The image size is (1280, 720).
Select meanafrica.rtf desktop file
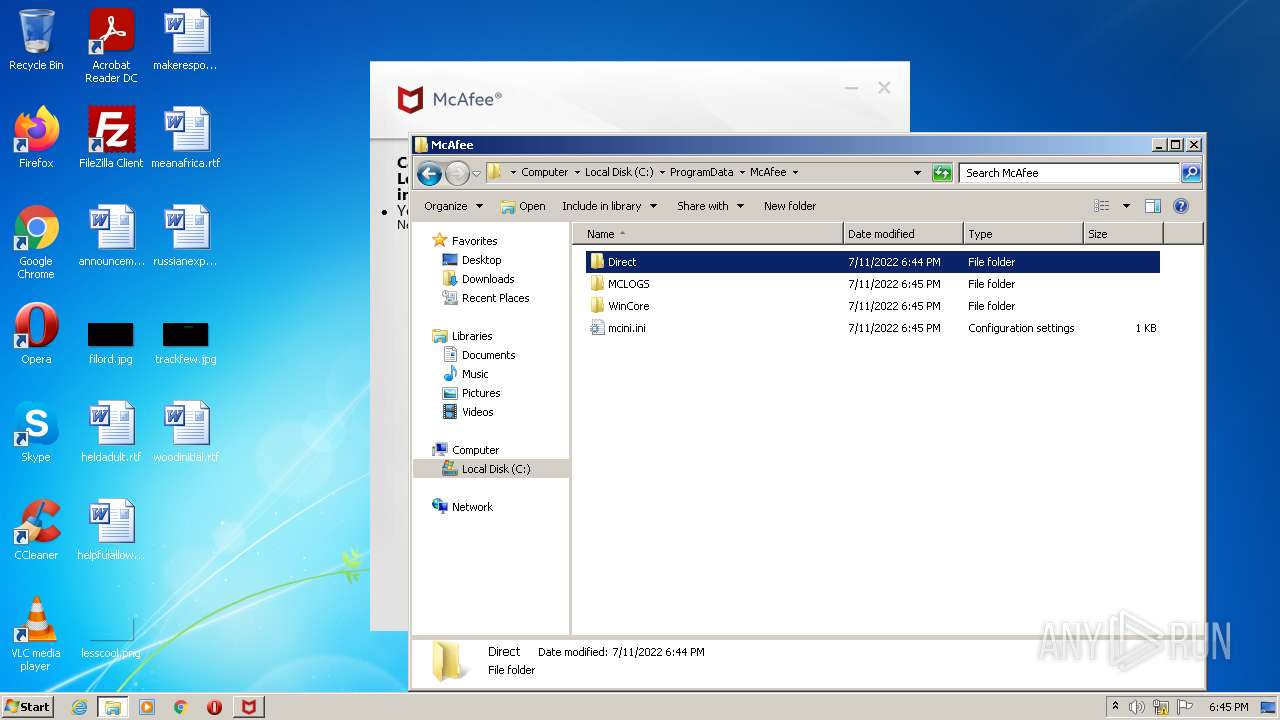coord(186,138)
